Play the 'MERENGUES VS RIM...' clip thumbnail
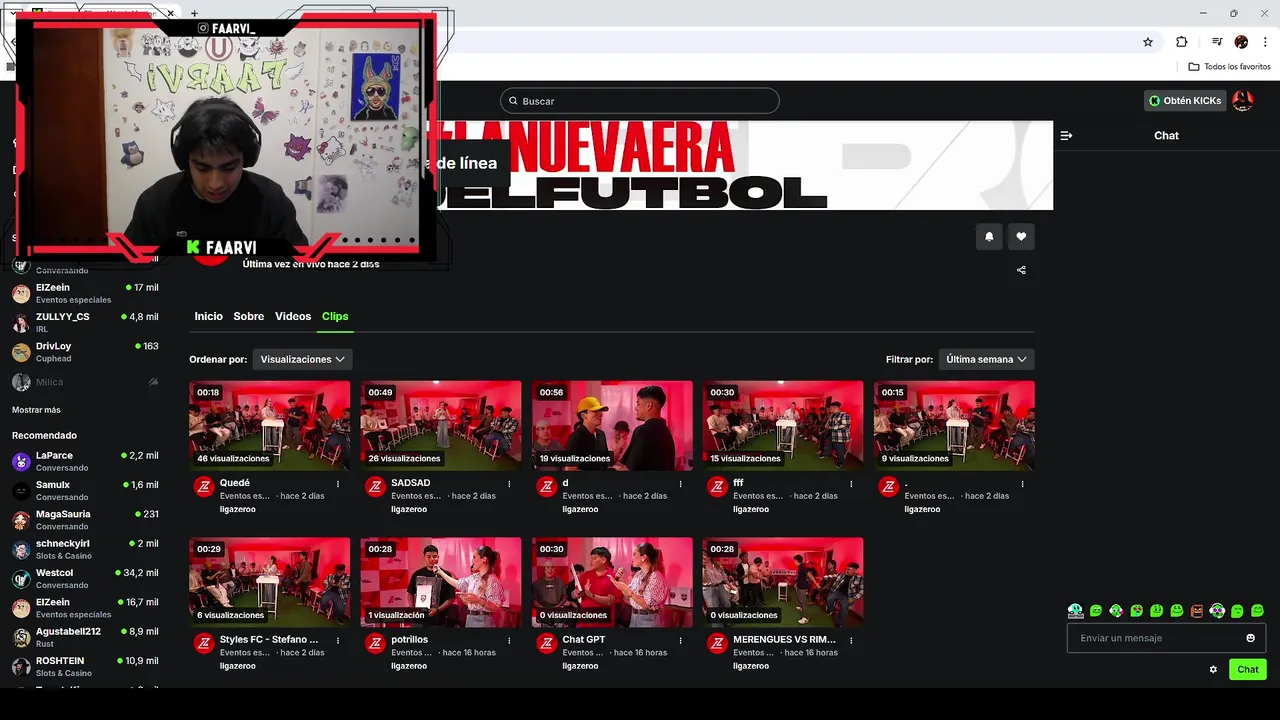 783,582
